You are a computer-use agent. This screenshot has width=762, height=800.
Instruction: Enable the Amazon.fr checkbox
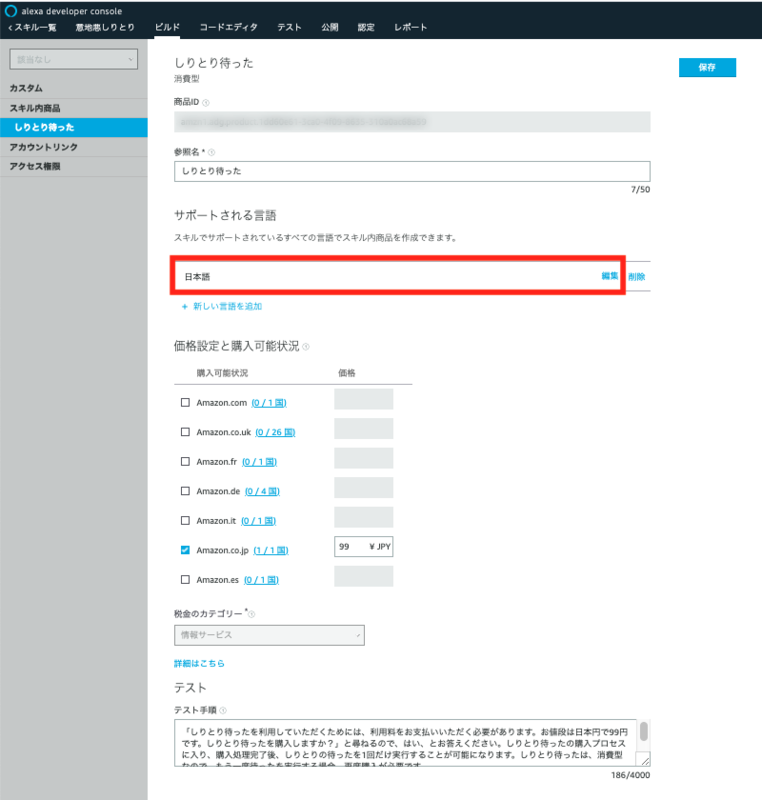185,462
